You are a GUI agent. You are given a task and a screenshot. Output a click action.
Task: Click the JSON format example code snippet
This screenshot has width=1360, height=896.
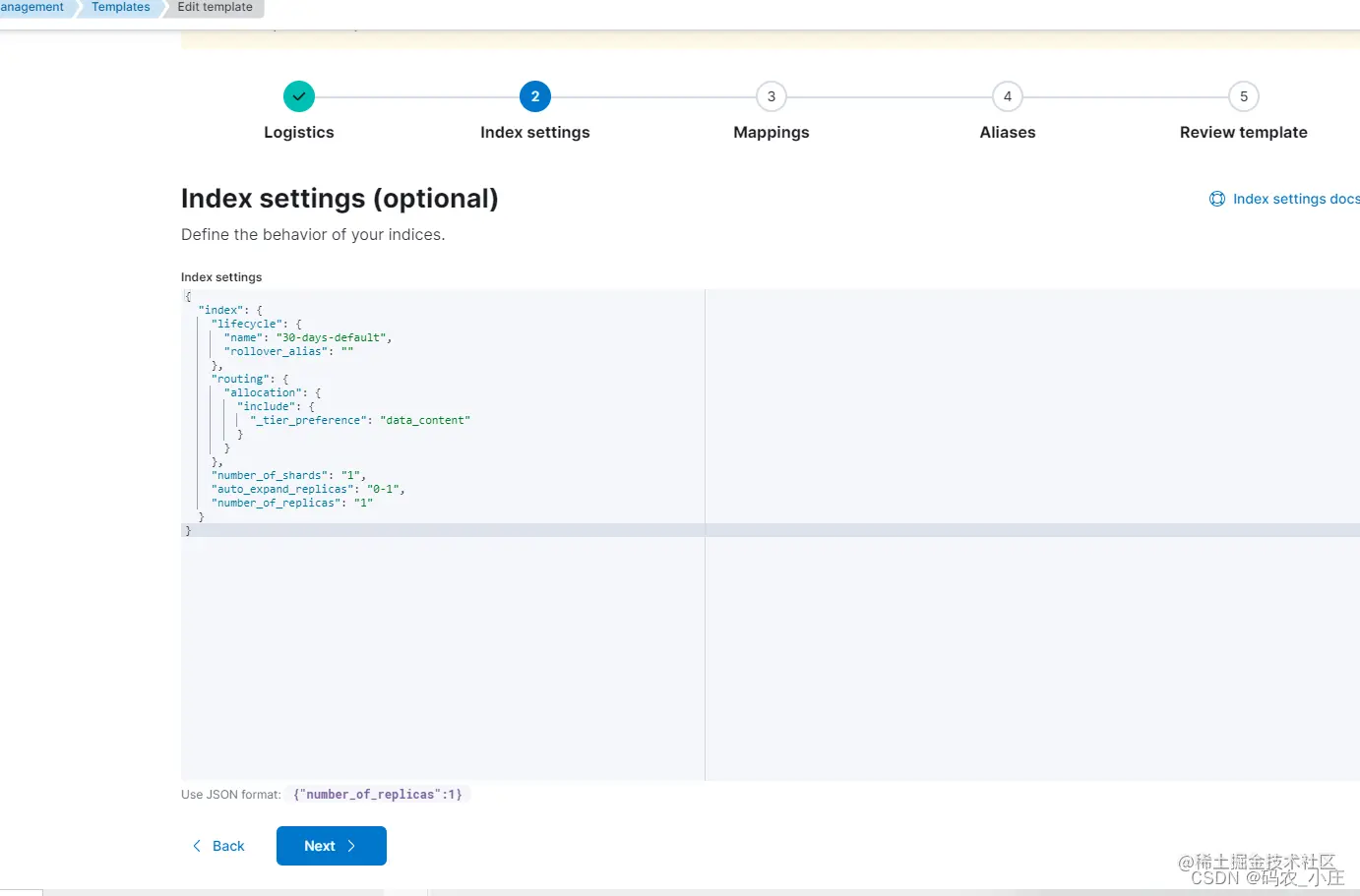378,795
